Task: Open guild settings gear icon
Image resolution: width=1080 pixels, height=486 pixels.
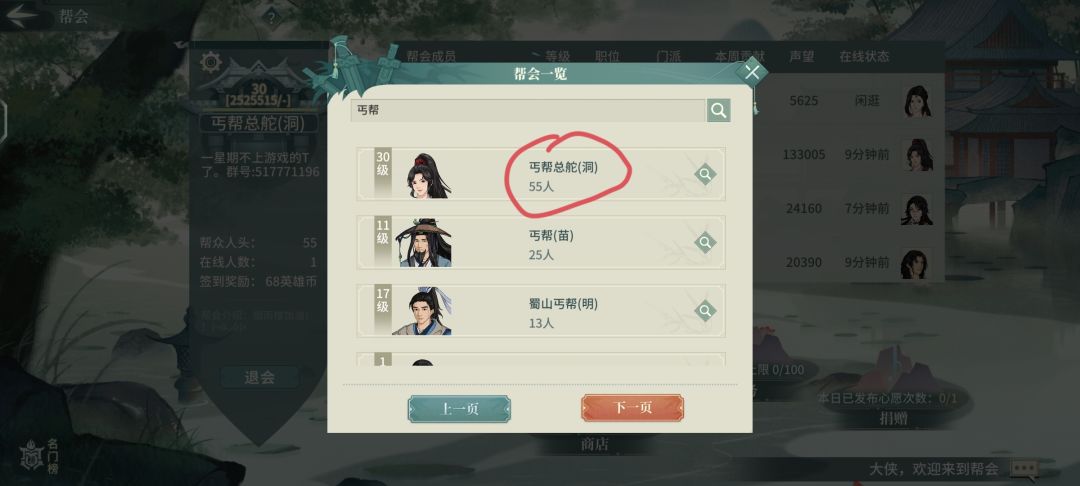Action: click(211, 63)
